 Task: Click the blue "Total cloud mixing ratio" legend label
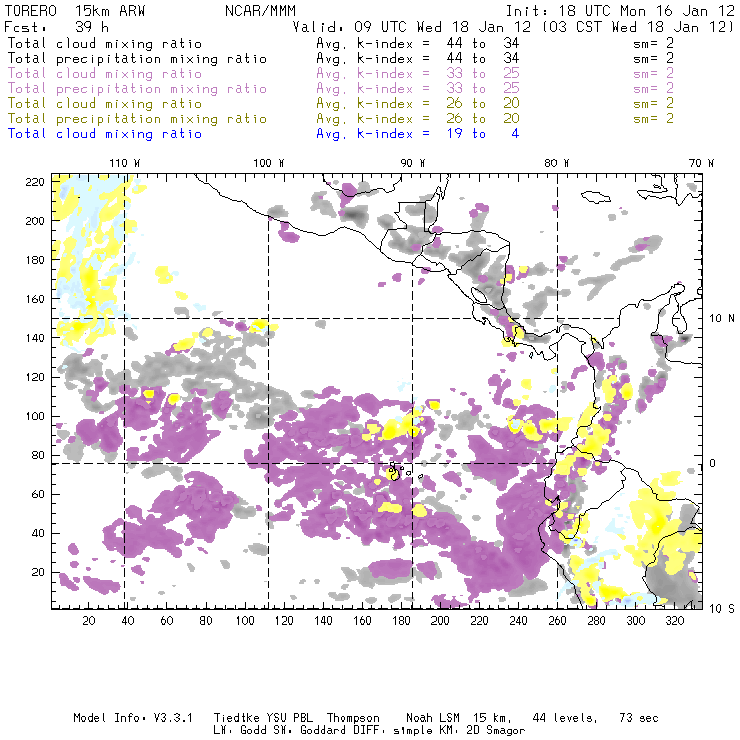[x=105, y=134]
